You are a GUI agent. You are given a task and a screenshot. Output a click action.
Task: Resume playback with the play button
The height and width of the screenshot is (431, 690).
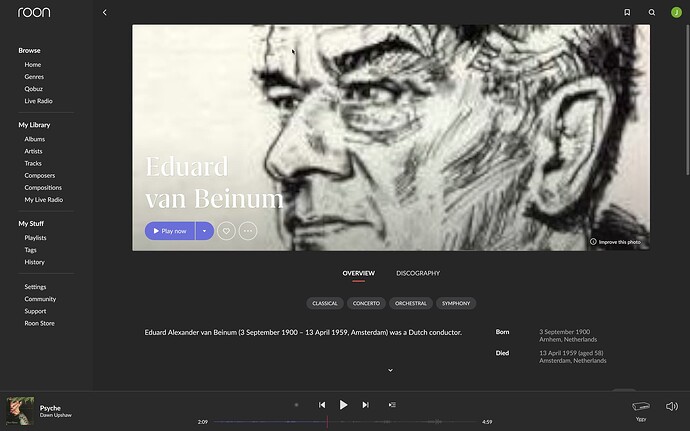pos(343,405)
